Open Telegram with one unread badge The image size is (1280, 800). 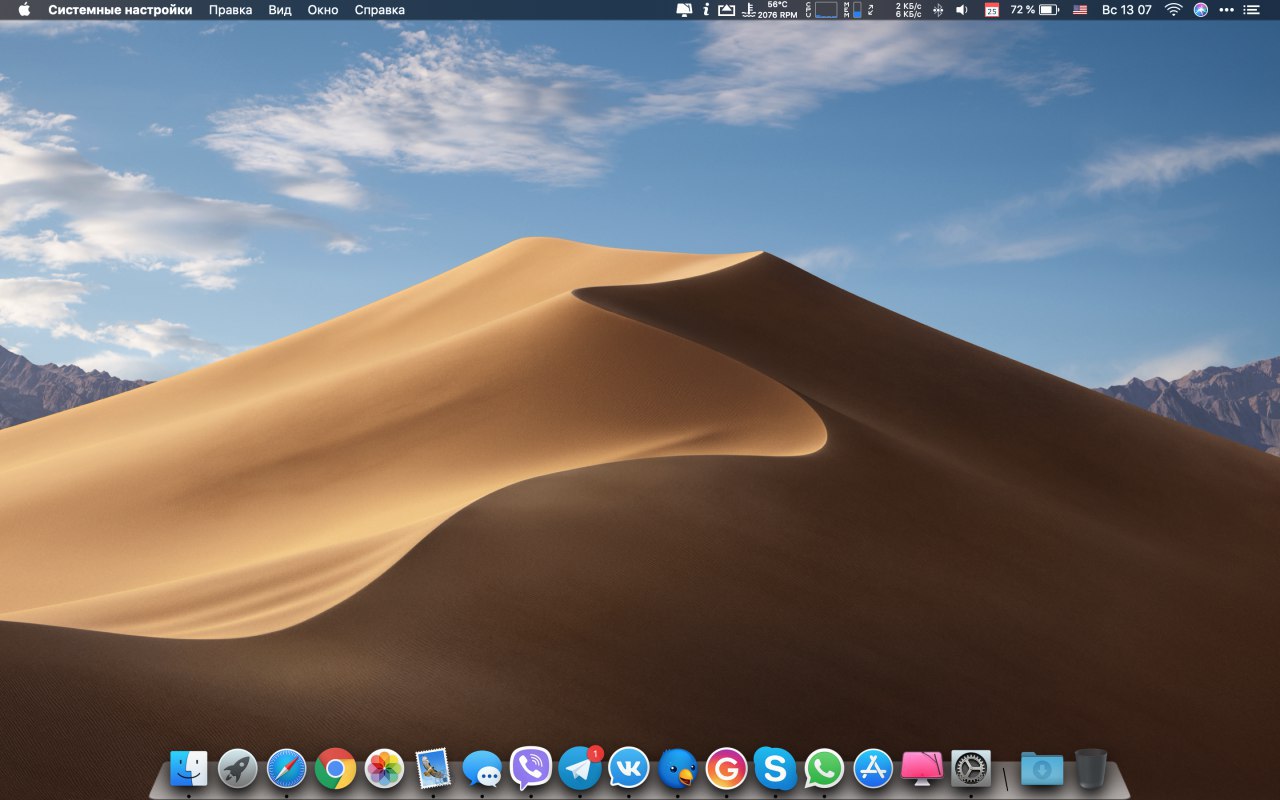[x=580, y=768]
